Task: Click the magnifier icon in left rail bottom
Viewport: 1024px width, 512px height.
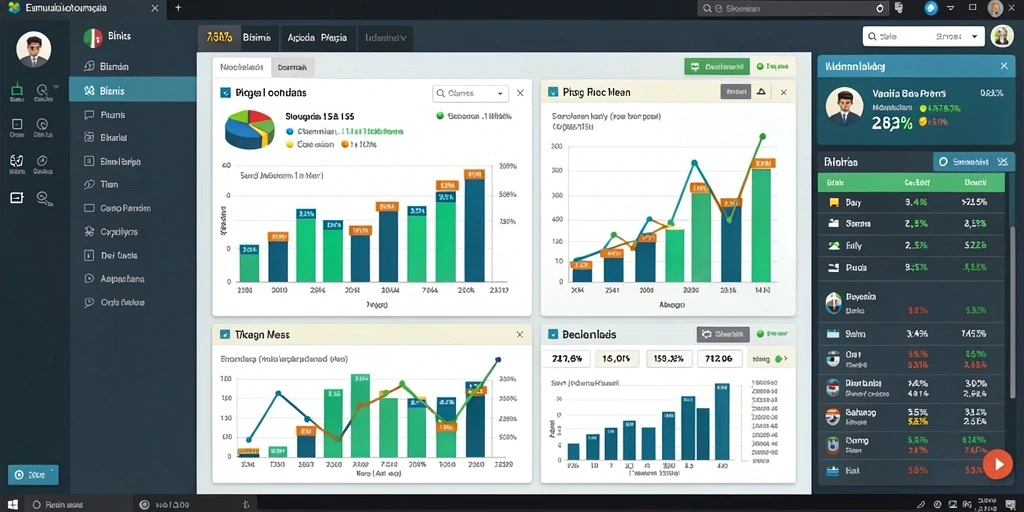Action: point(44,199)
